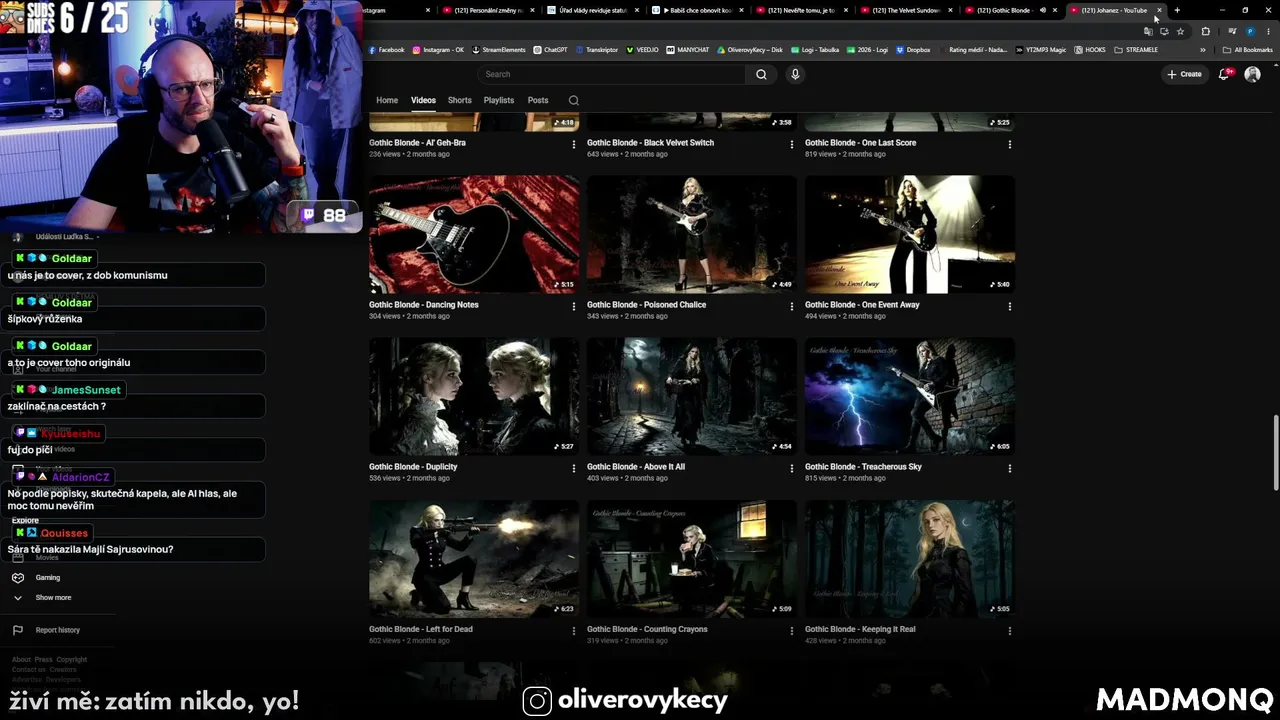Switch to the channel Home tab
This screenshot has width=1280, height=720.
click(x=387, y=100)
